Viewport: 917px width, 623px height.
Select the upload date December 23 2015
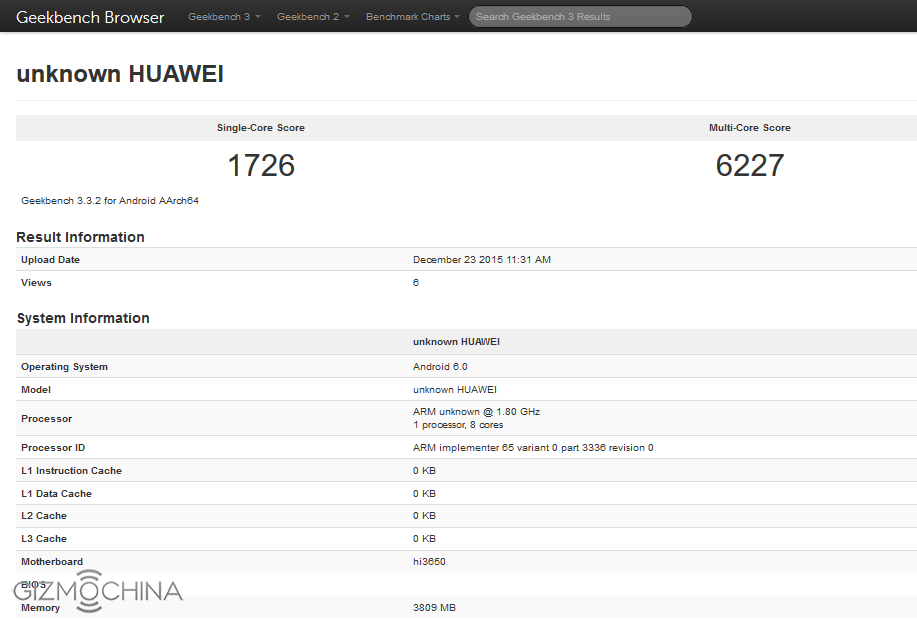coord(481,260)
